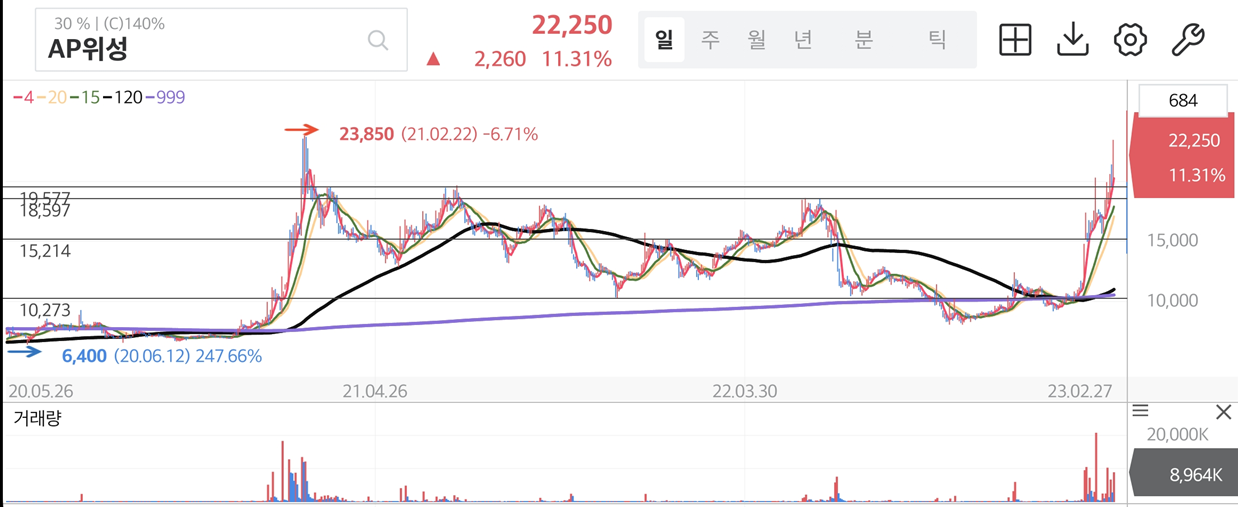Click the download chart icon
The height and width of the screenshot is (507, 1238).
point(1073,40)
